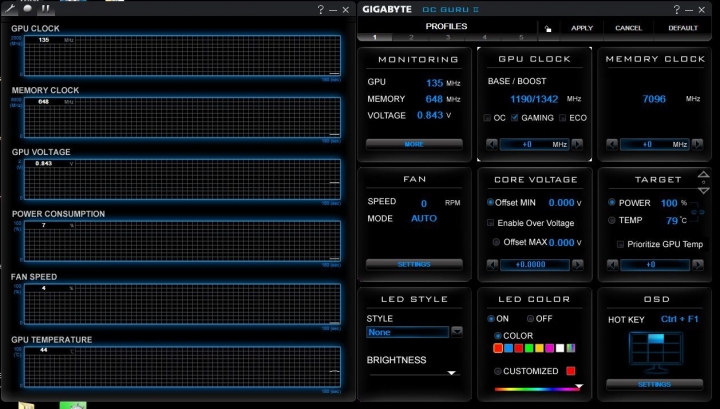Image resolution: width=720 pixels, height=409 pixels.
Task: Pause monitoring with the pause icon
Action: click(x=45, y=8)
